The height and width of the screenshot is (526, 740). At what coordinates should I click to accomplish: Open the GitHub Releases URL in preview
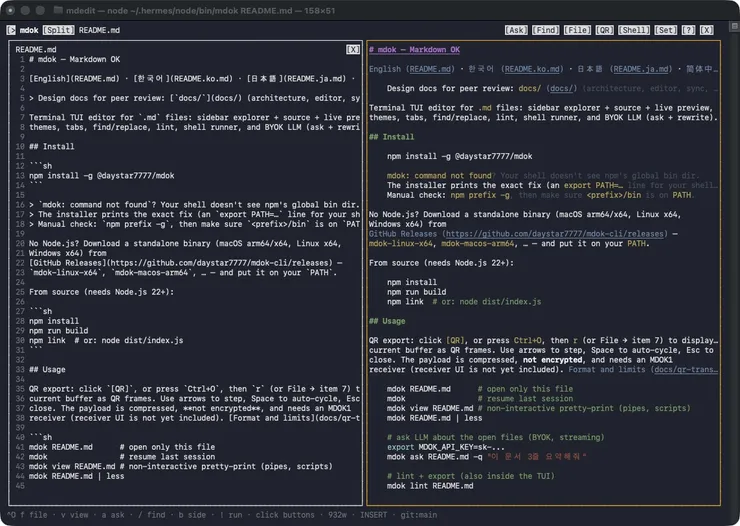point(555,234)
